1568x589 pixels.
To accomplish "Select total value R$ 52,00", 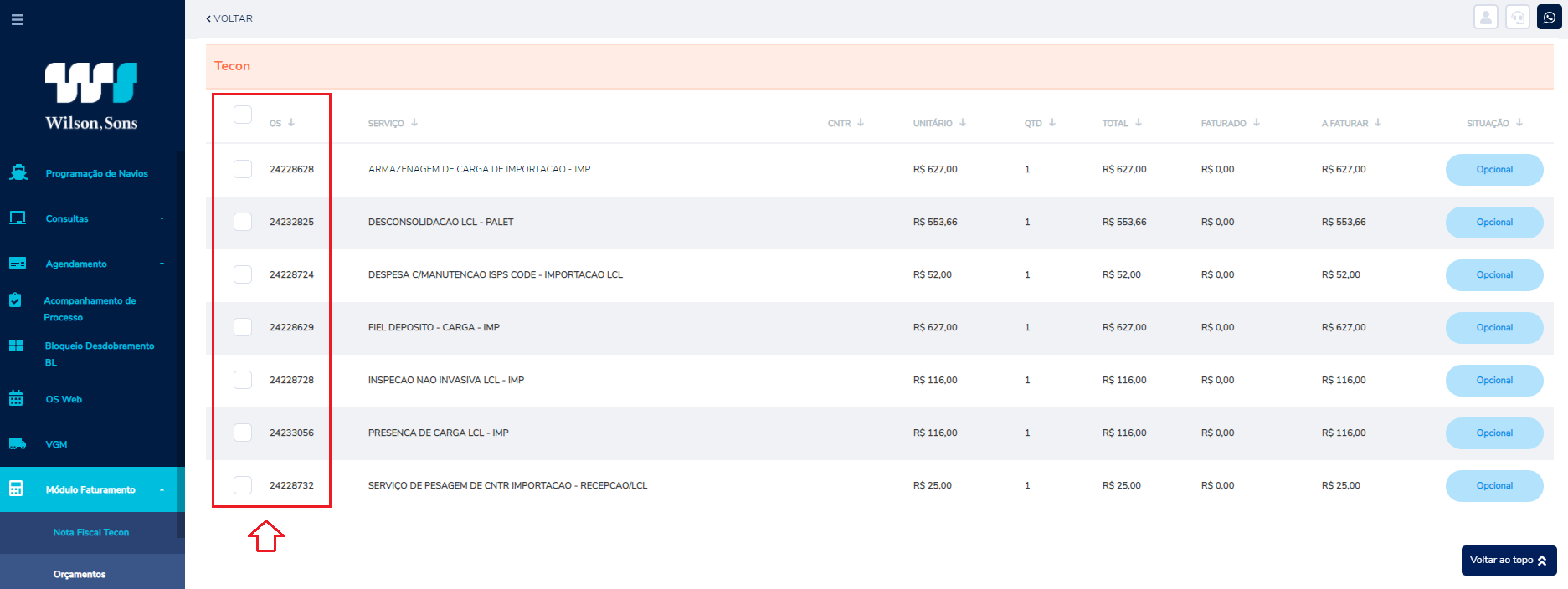I will pos(1122,274).
